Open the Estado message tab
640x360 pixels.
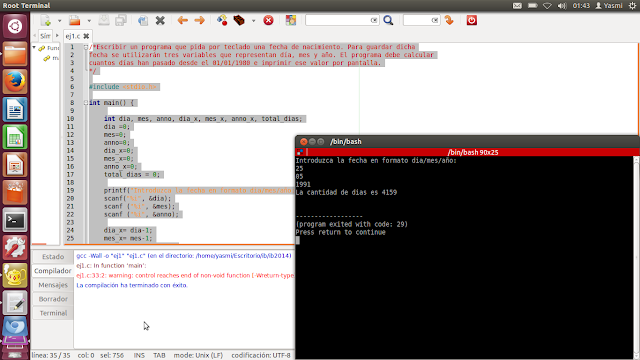pyautogui.click(x=53, y=257)
